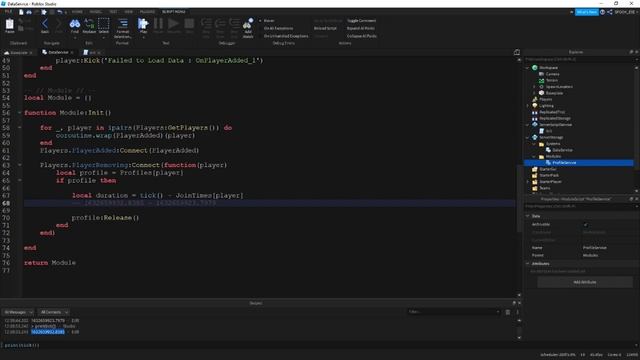Expand the StarterPlayer tree node

click(x=527, y=182)
